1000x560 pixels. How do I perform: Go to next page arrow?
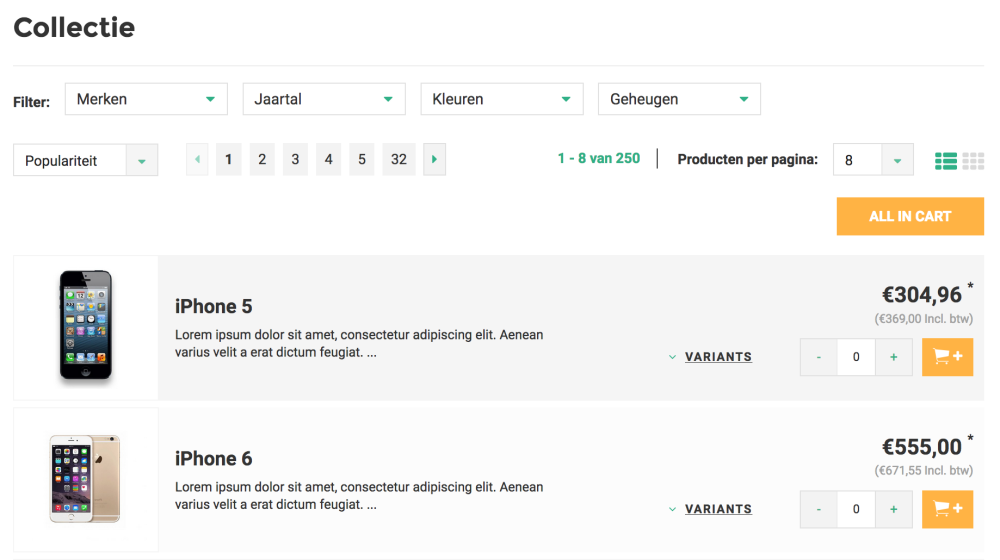click(x=434, y=159)
